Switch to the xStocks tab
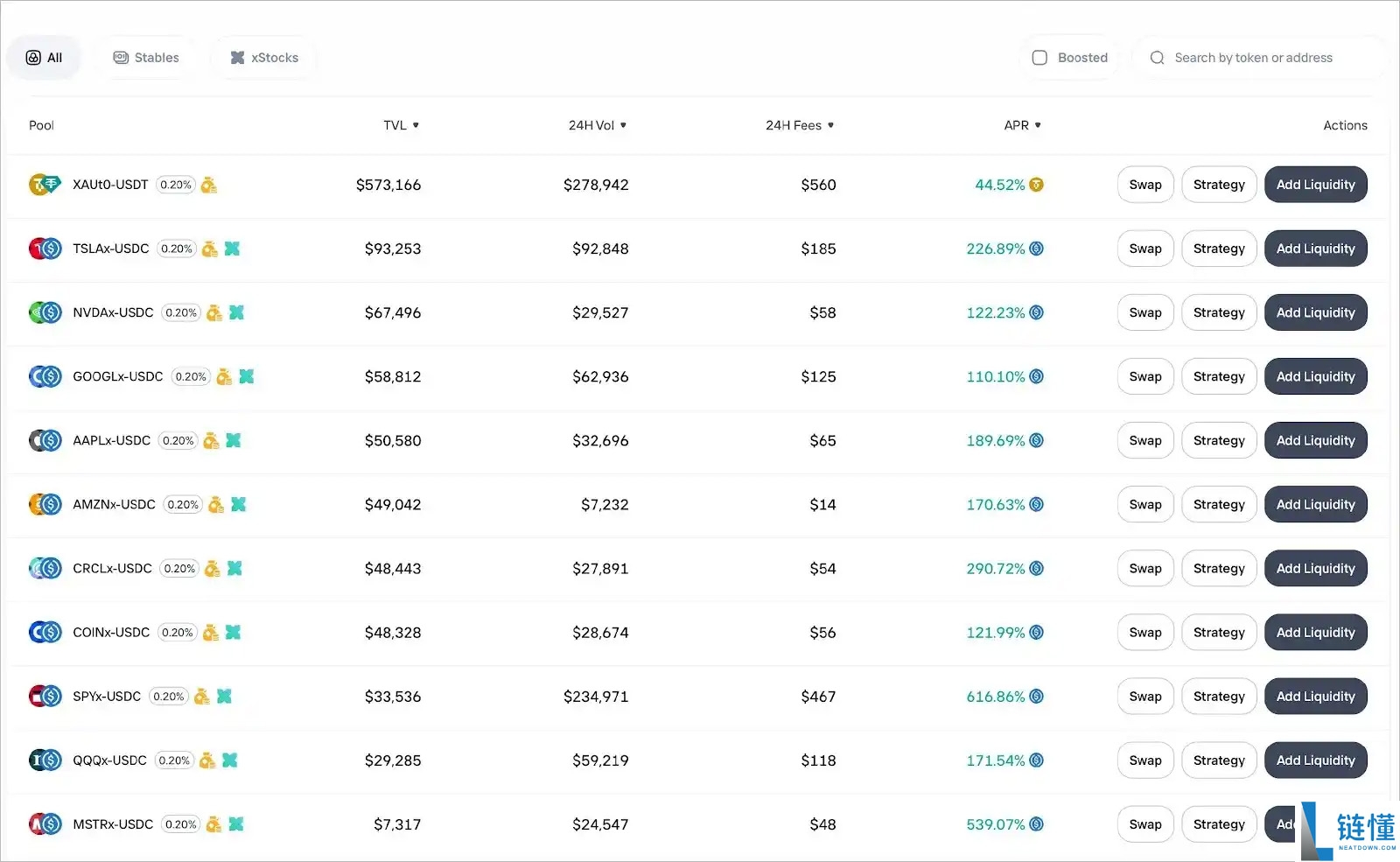Screen dimensions: 1400x862 pos(262,57)
